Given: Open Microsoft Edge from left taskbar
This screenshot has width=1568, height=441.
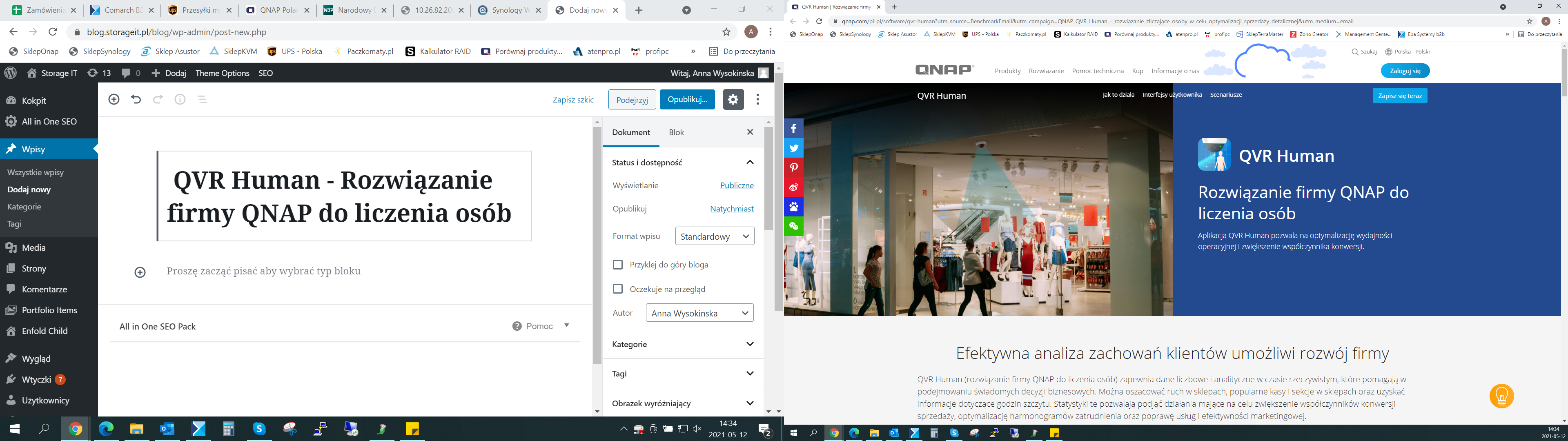Looking at the screenshot, I should pos(106,429).
